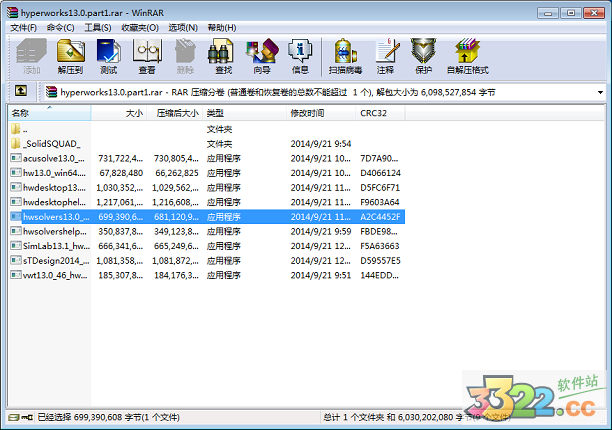Click the Protect (保护) shield icon

coord(423,51)
